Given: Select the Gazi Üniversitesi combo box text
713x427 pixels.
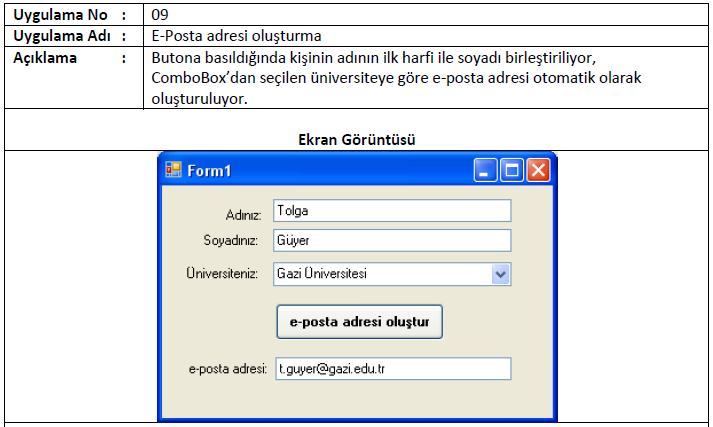Looking at the screenshot, I should 322,274.
